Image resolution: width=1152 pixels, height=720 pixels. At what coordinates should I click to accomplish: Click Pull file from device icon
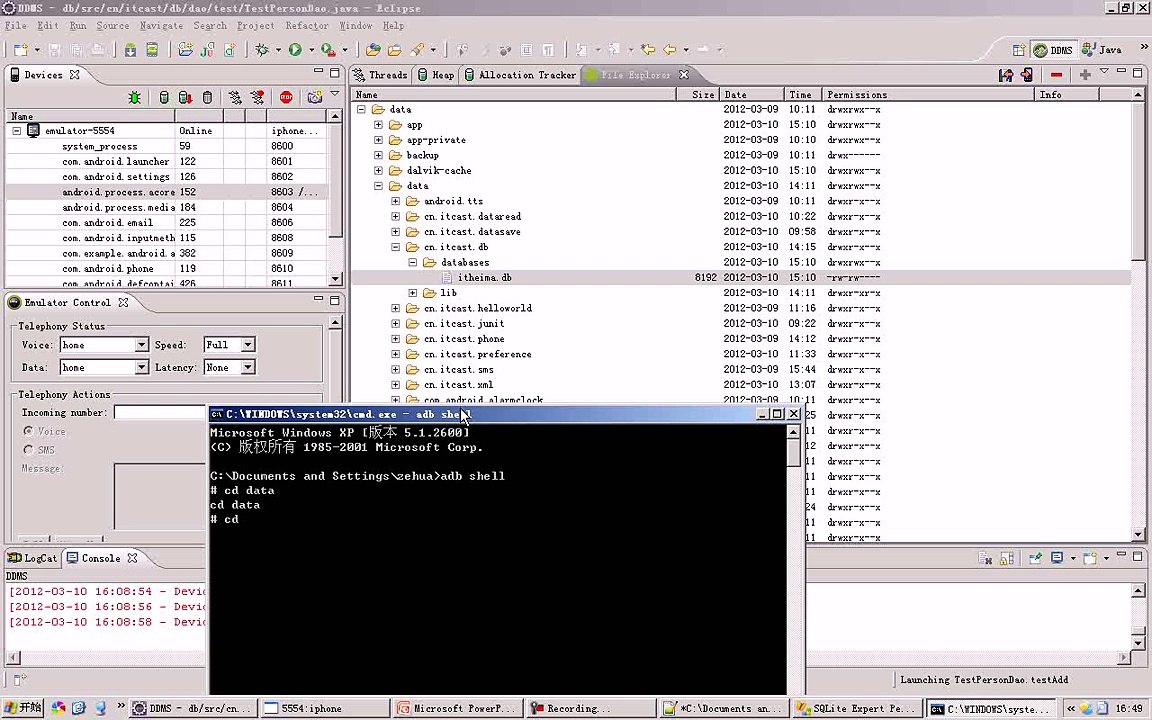click(1007, 75)
